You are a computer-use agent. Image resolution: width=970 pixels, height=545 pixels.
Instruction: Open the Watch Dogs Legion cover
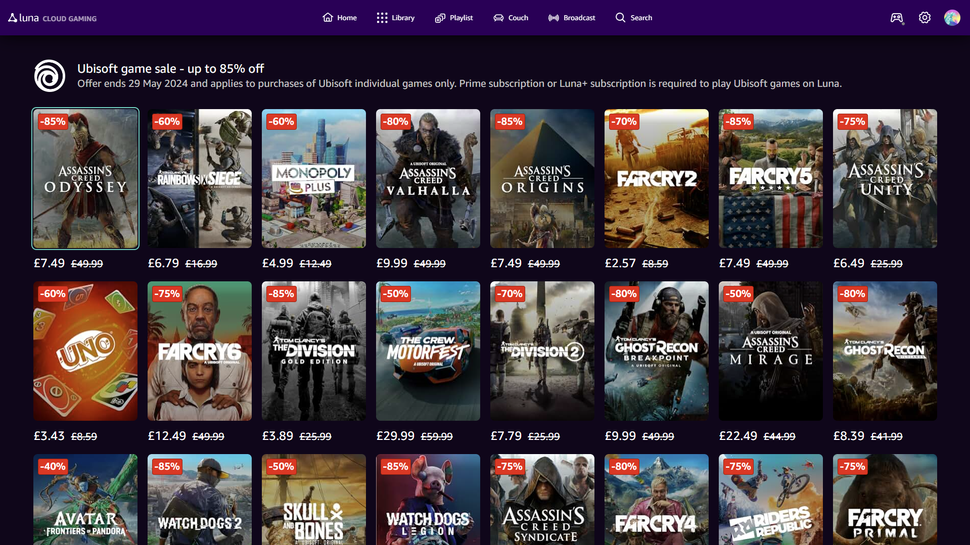428,500
